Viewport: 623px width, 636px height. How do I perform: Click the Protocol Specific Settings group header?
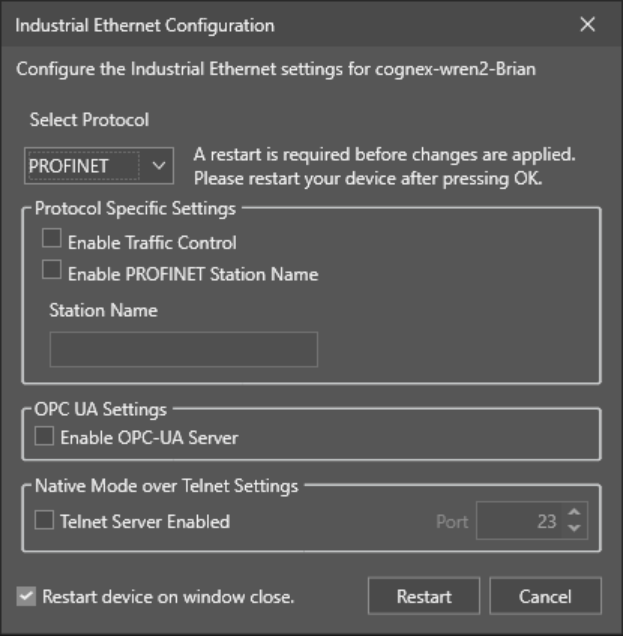tap(135, 209)
